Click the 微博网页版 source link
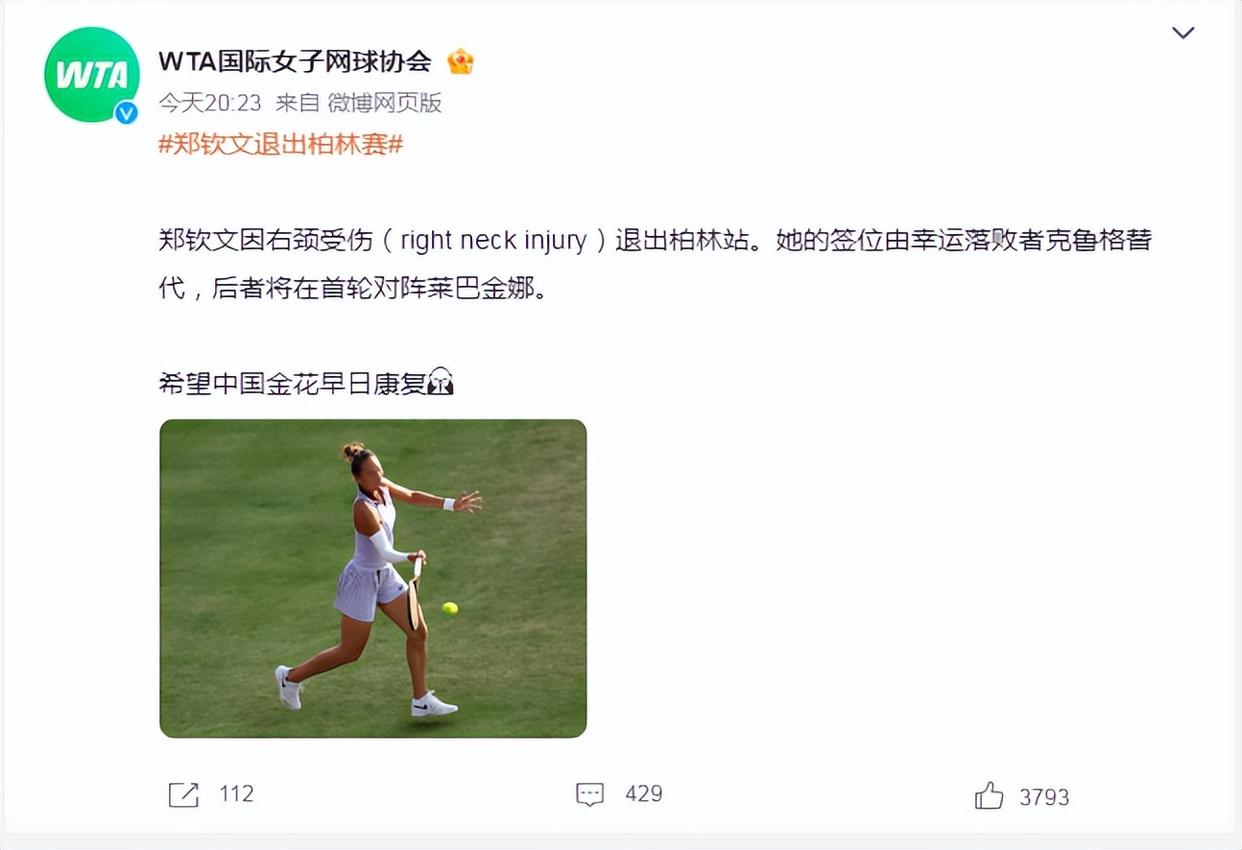Screen dimensions: 1242x850 point(384,103)
